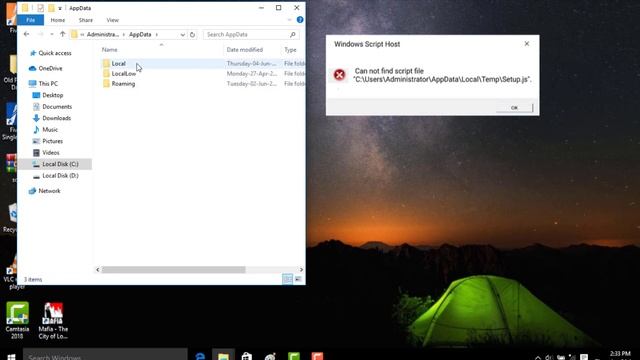Open Customize Quick Access Toolbar dropdown
The height and width of the screenshot is (360, 640).
point(60,8)
